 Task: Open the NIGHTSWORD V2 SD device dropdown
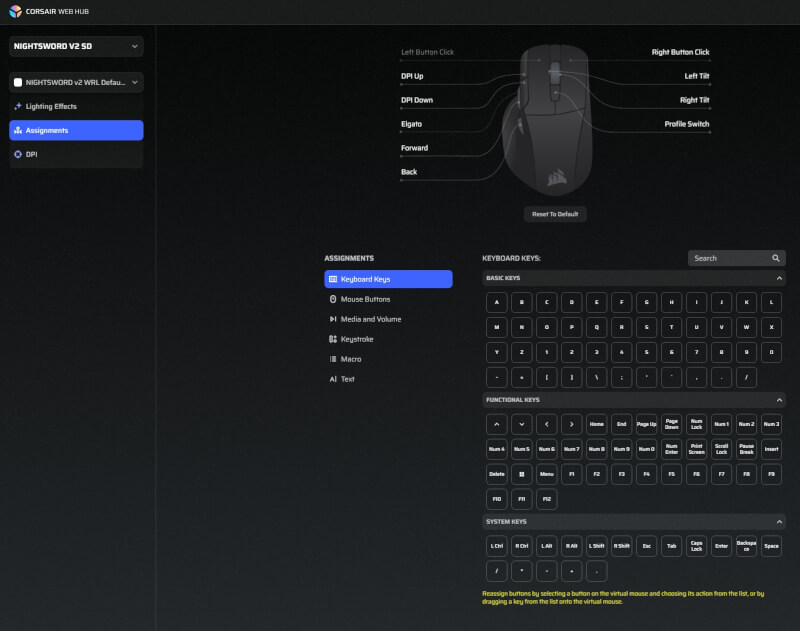[76, 46]
